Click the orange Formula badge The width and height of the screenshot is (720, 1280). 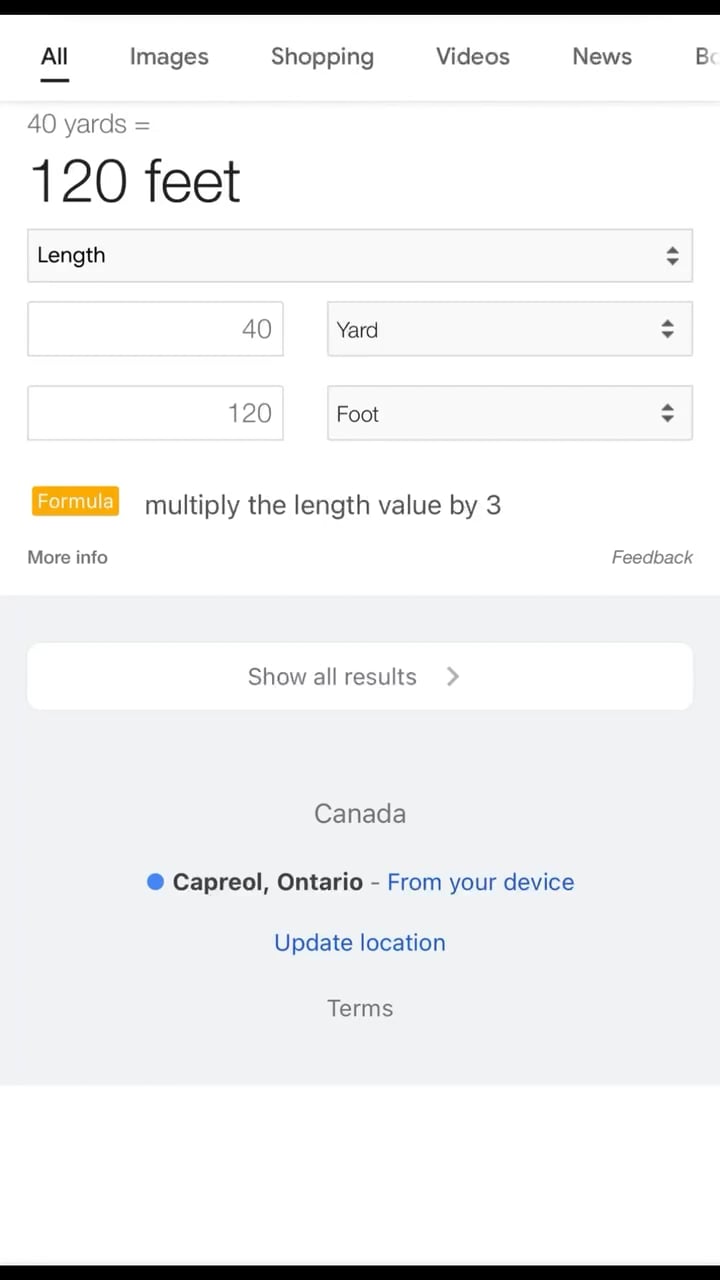tap(76, 502)
